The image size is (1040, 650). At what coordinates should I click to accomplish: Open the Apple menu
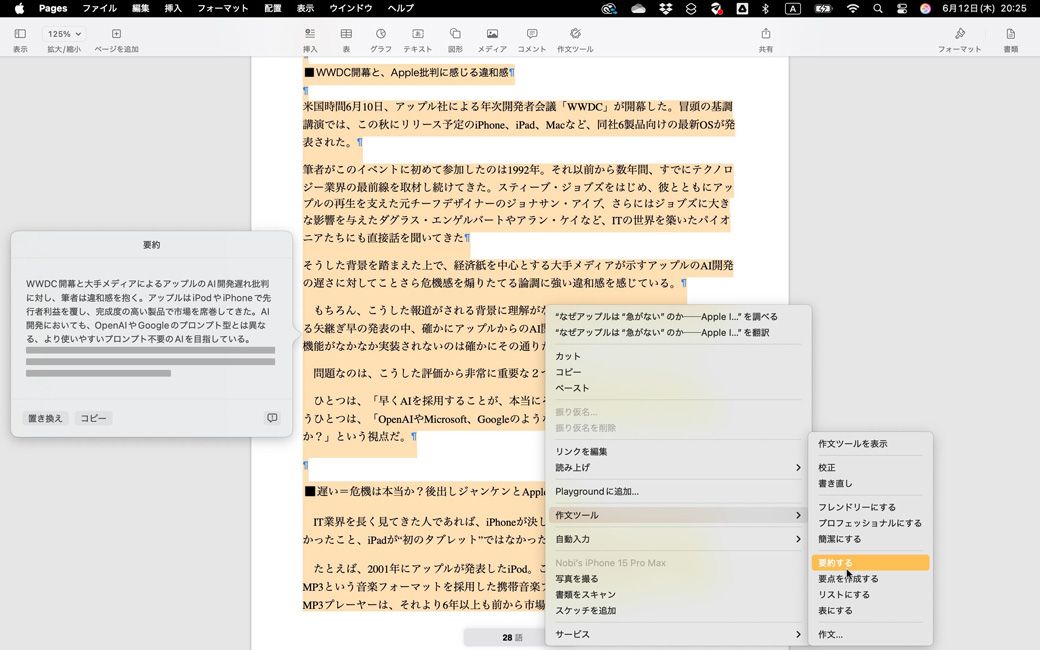[19, 9]
